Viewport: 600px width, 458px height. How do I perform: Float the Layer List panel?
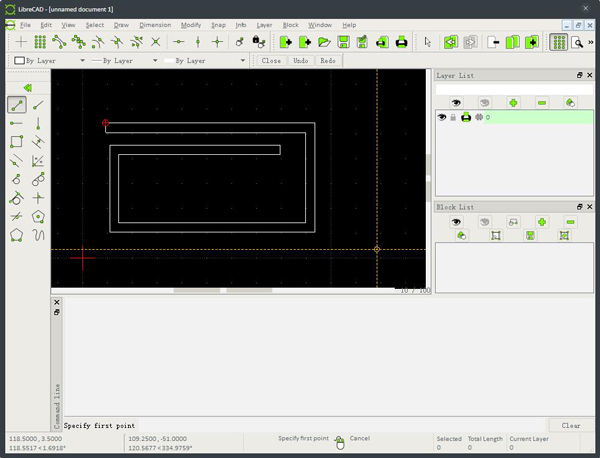579,75
